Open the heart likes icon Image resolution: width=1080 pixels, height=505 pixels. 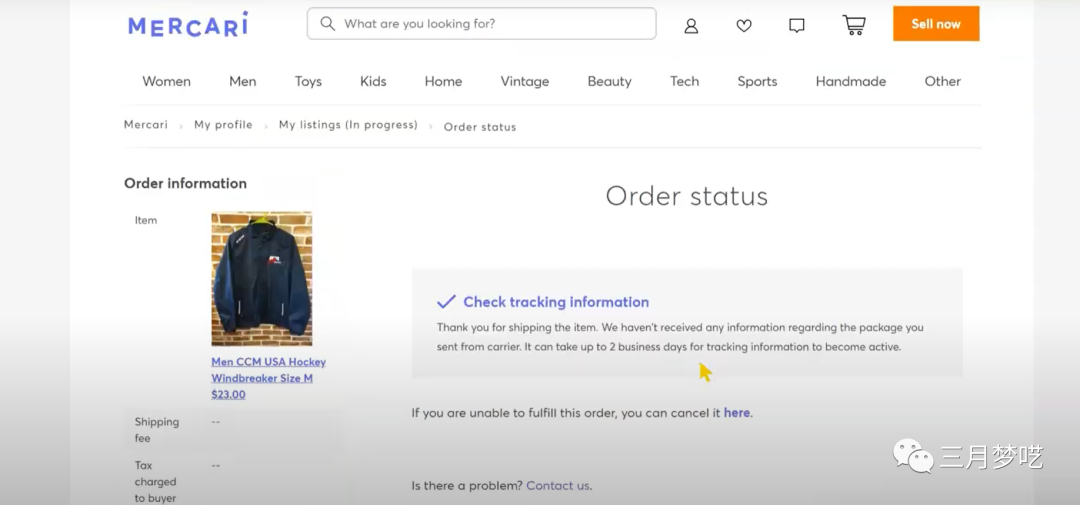pos(744,25)
